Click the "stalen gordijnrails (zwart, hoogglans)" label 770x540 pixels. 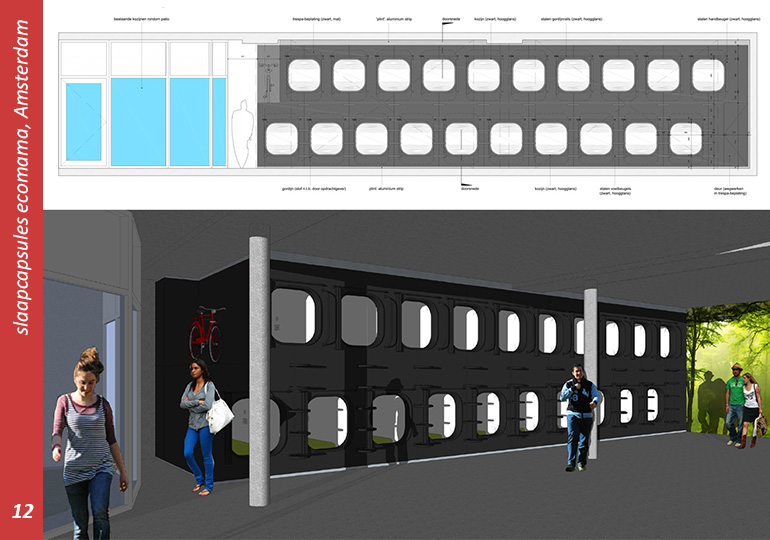coord(572,19)
